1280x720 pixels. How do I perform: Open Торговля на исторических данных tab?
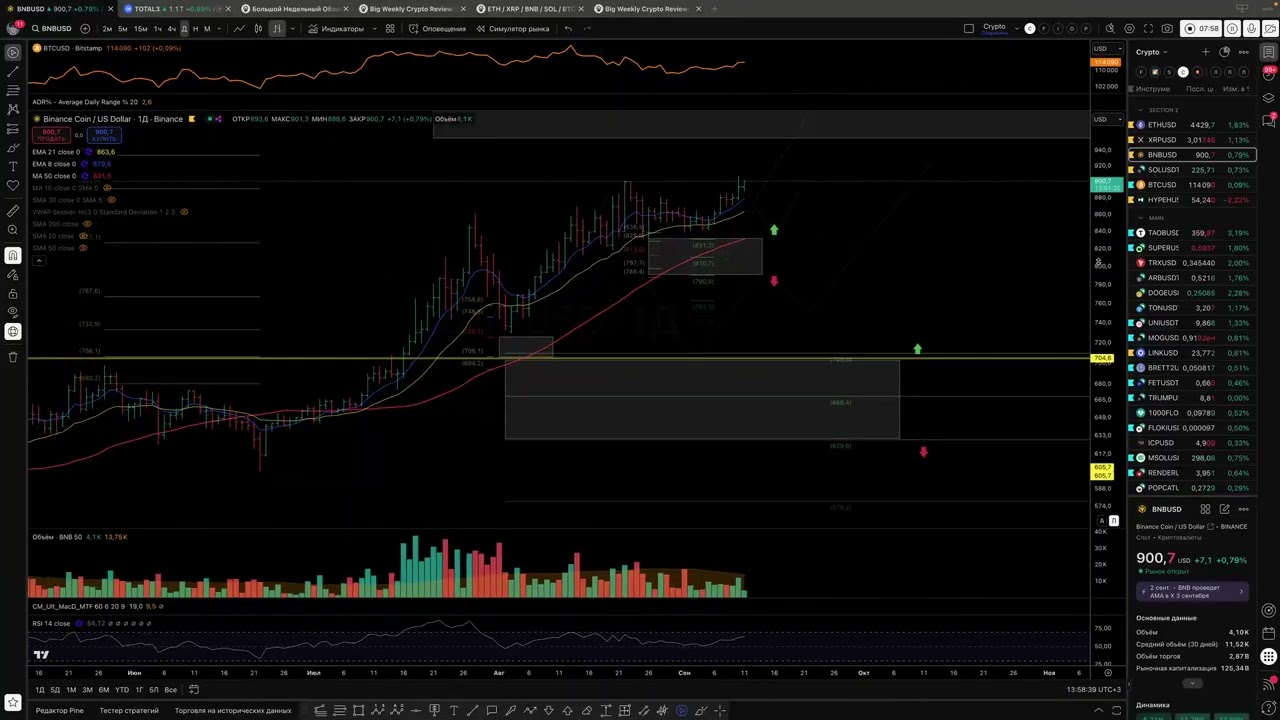point(233,711)
